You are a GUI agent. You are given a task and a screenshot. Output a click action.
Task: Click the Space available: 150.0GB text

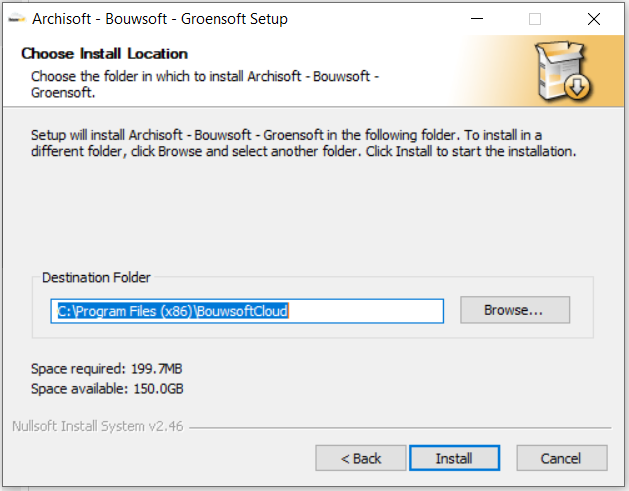click(x=107, y=388)
